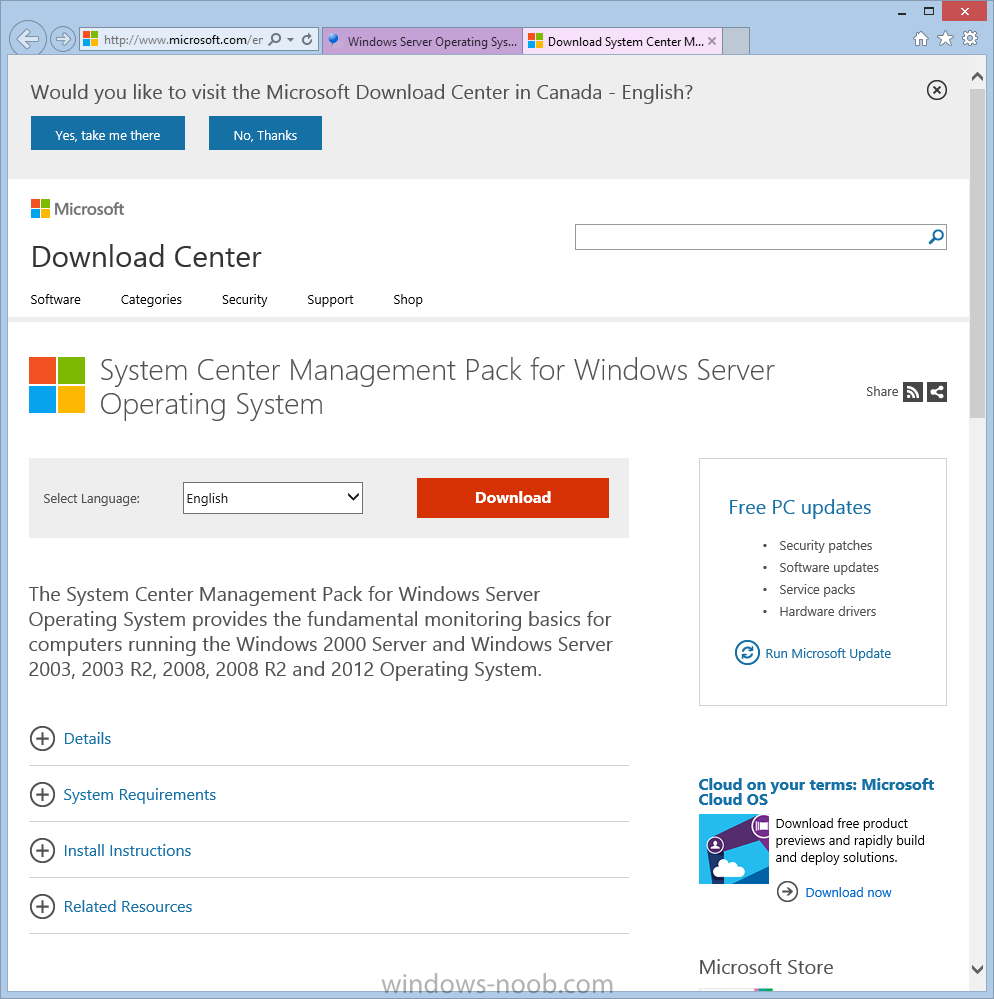Maximize the browser window
This screenshot has width=994, height=999.
point(928,11)
